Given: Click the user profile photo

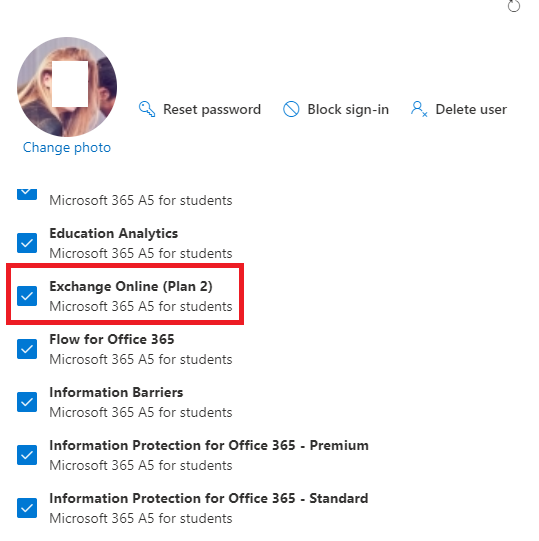Looking at the screenshot, I should (x=67, y=87).
